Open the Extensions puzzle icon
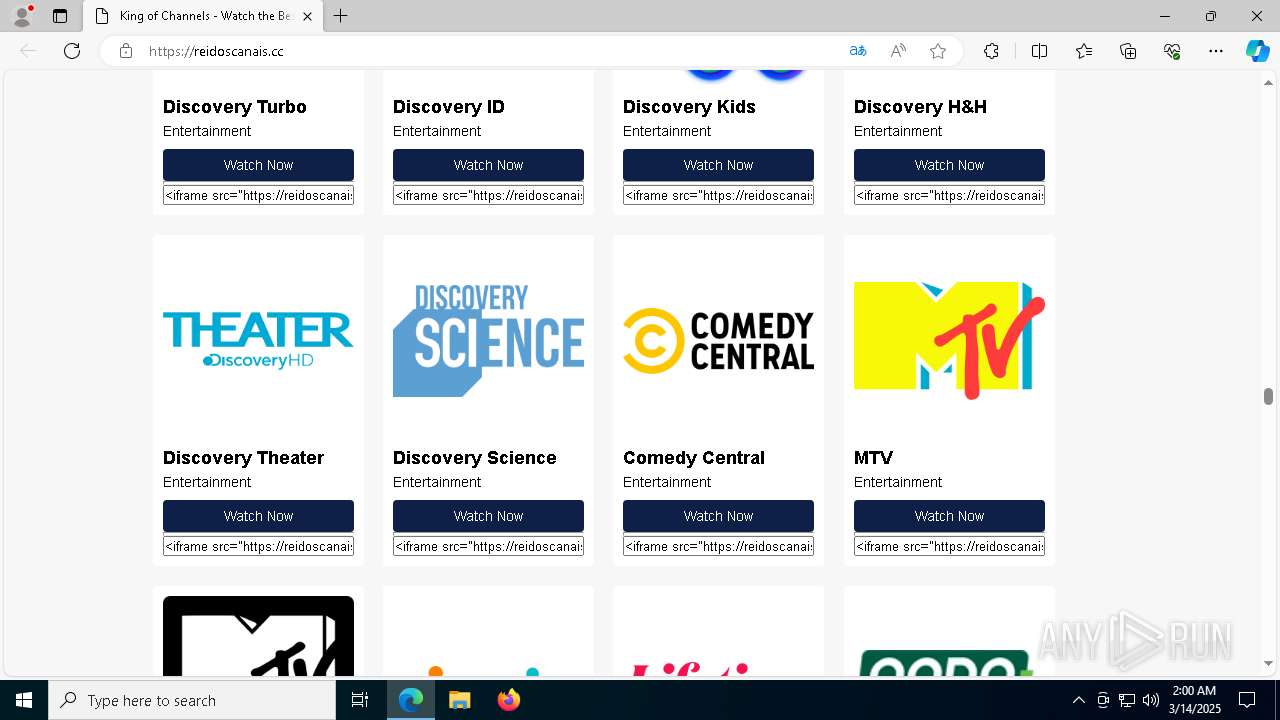The image size is (1280, 720). tap(991, 51)
